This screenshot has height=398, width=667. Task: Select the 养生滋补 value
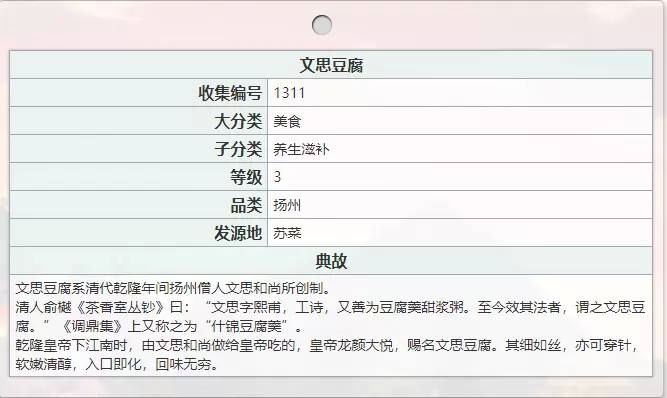[x=301, y=149]
